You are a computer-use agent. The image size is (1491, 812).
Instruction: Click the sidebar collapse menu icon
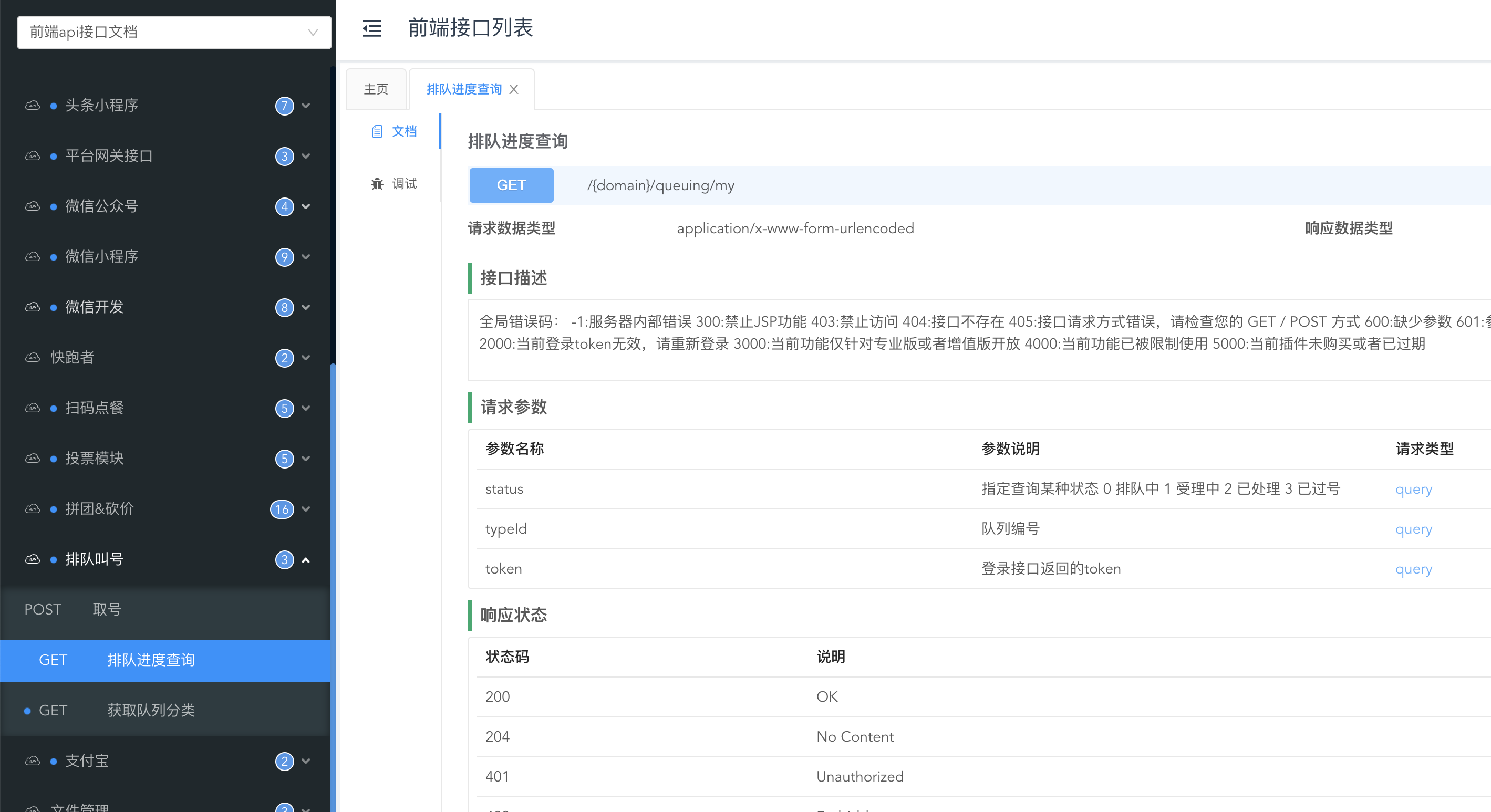[x=371, y=28]
